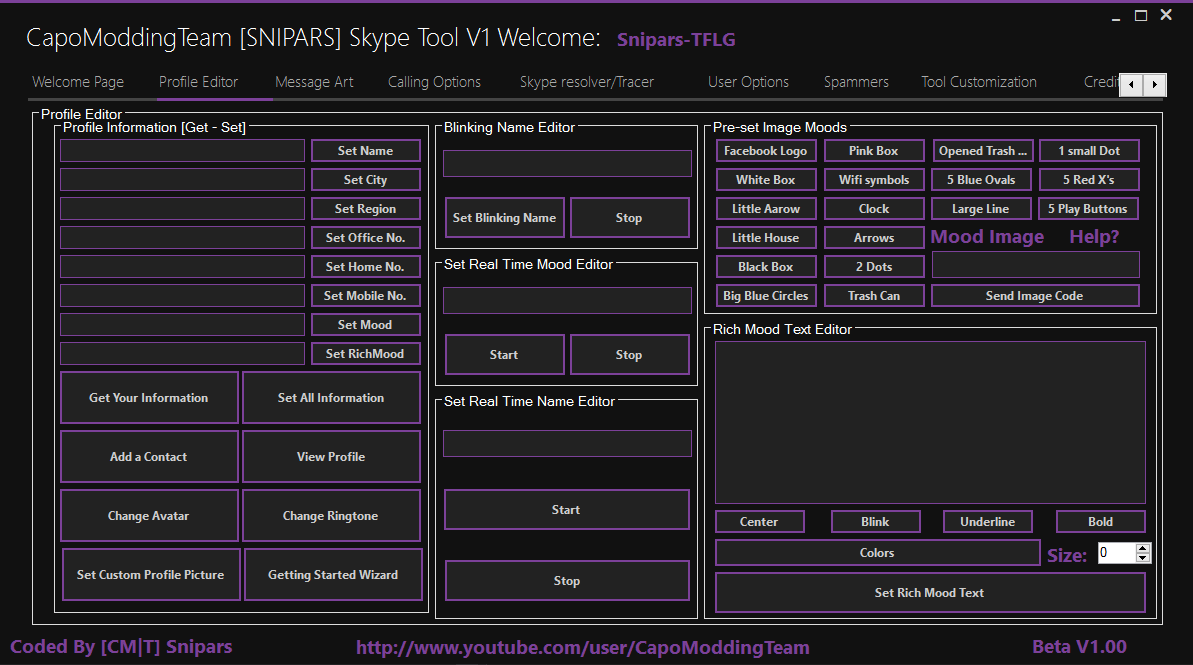Select Pink Box preset mood
Image resolution: width=1193 pixels, height=665 pixels.
point(874,151)
